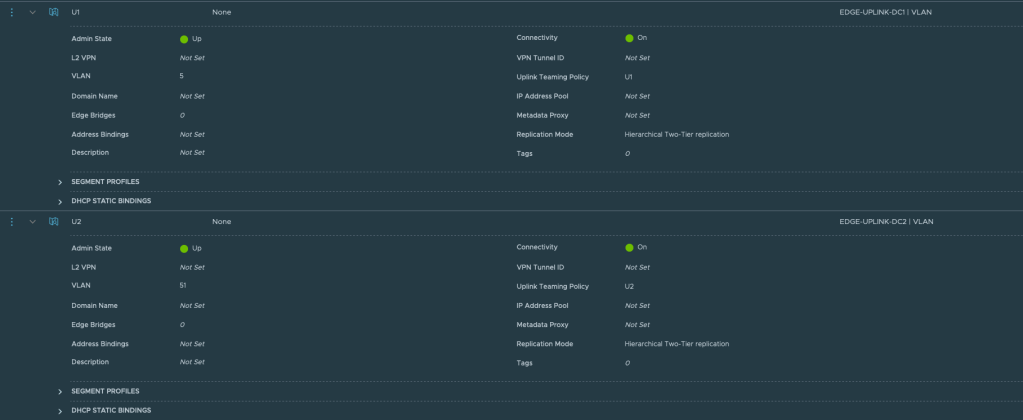Open the three-dot actions menu for U2

[x=12, y=221]
